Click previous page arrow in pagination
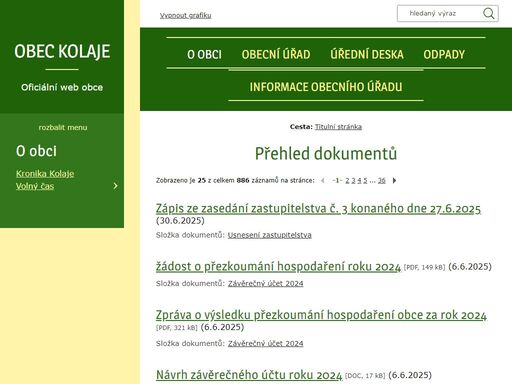Viewport: 512px width, 384px height. tap(322, 181)
